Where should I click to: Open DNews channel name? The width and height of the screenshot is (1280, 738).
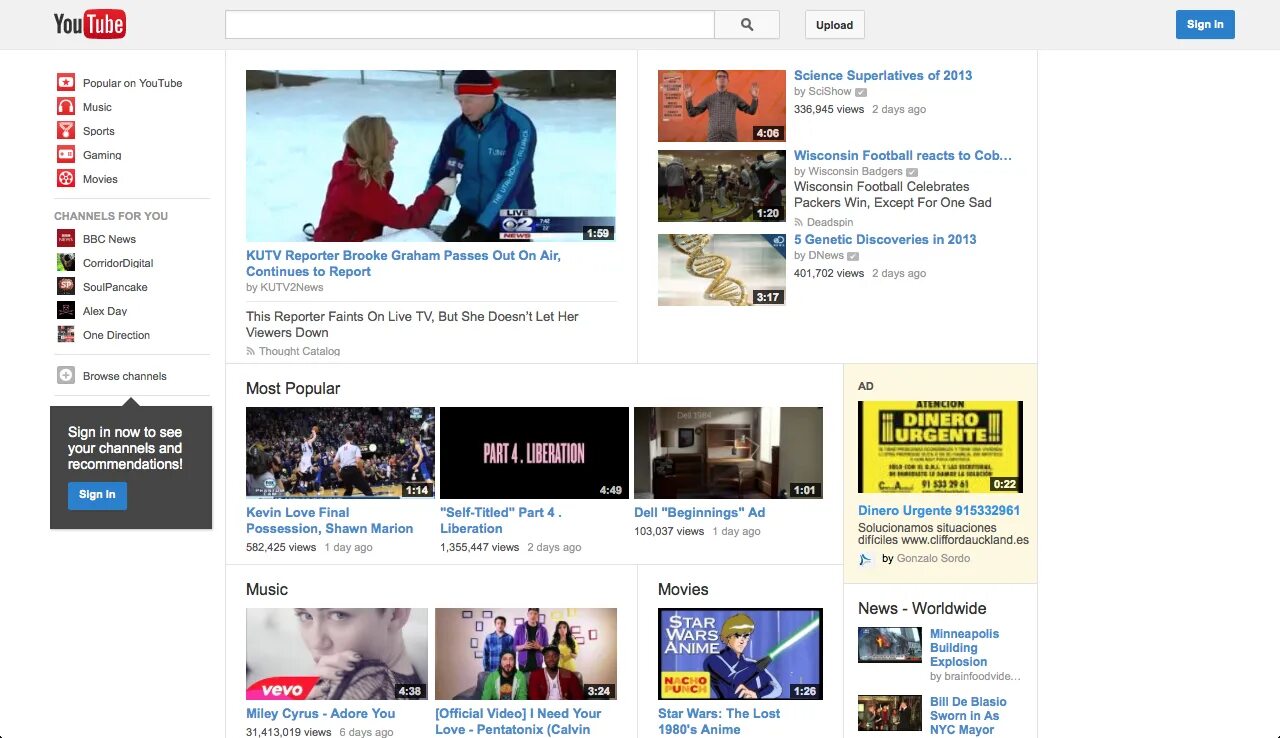826,255
